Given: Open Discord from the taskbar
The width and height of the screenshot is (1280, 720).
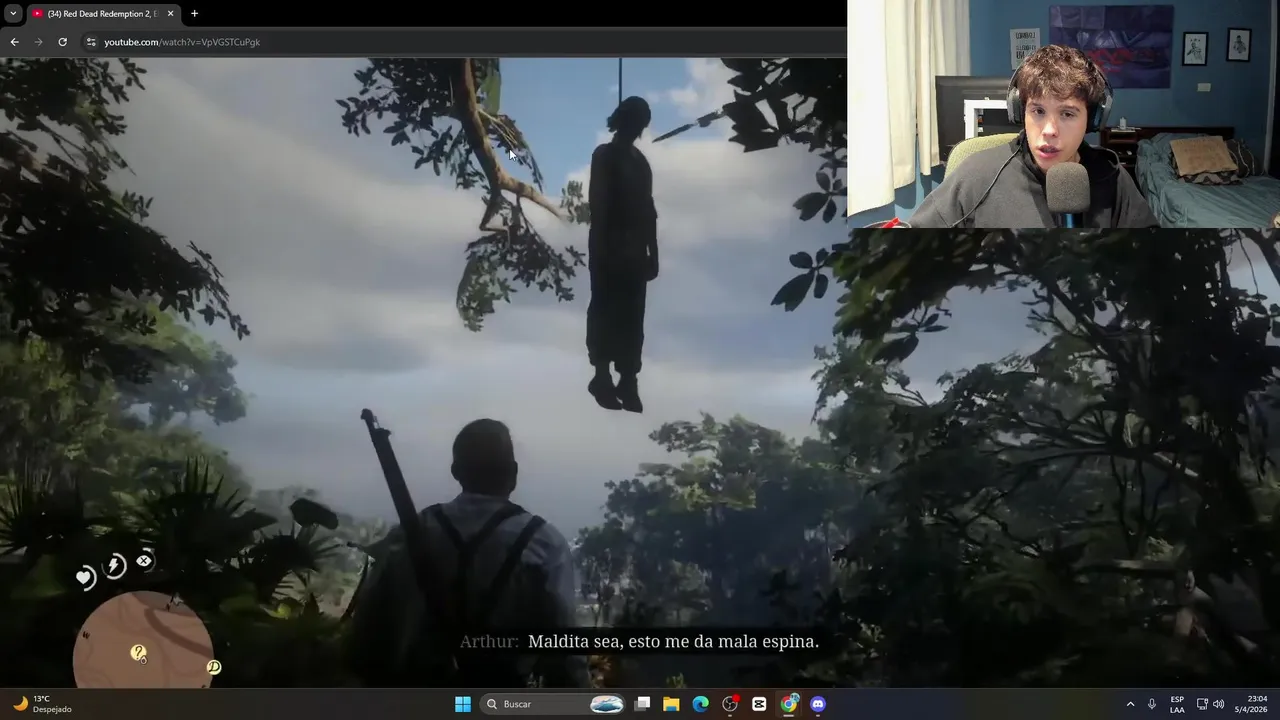Looking at the screenshot, I should (818, 704).
